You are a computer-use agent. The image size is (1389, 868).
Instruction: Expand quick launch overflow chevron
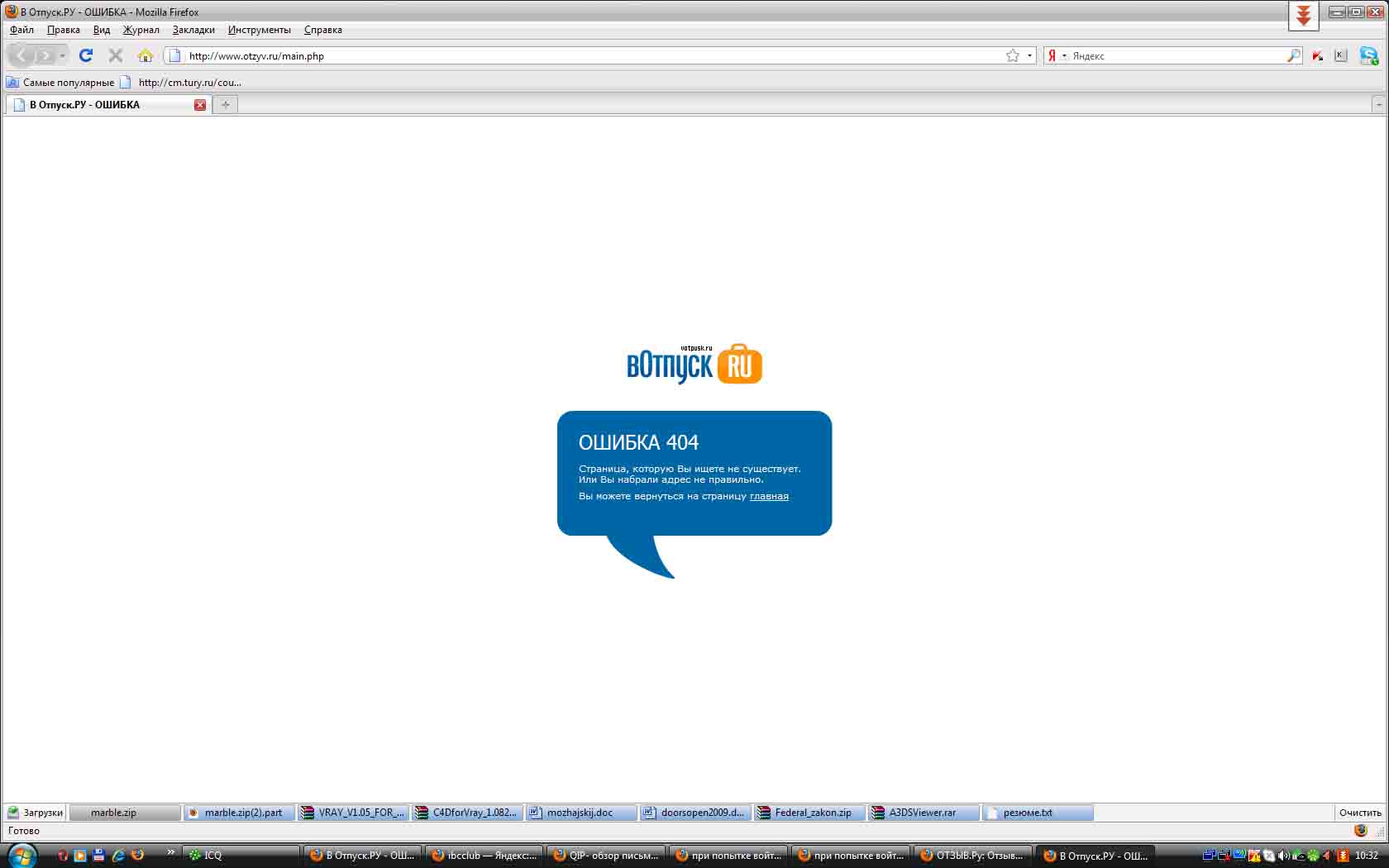(x=171, y=852)
